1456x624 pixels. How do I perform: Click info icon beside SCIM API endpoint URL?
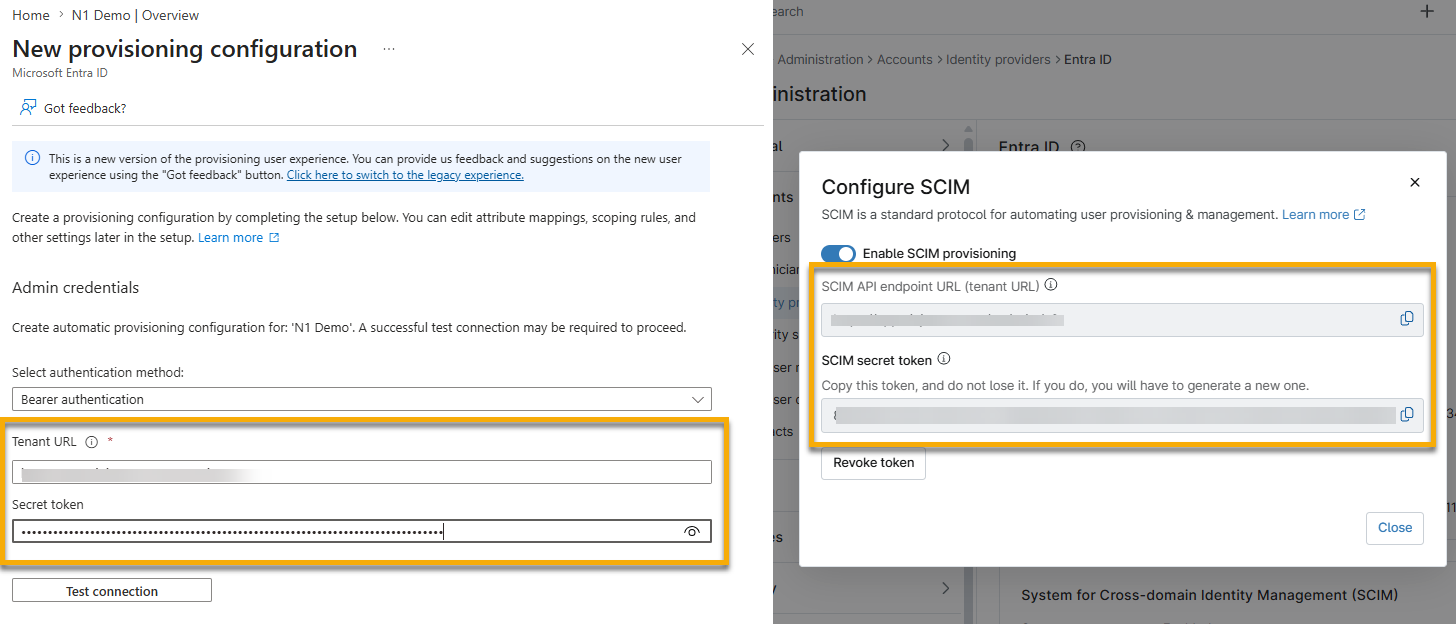(1051, 285)
